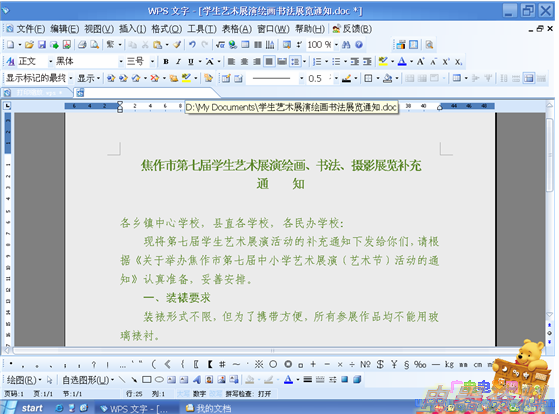Toggle Underline formatting button

(191, 62)
